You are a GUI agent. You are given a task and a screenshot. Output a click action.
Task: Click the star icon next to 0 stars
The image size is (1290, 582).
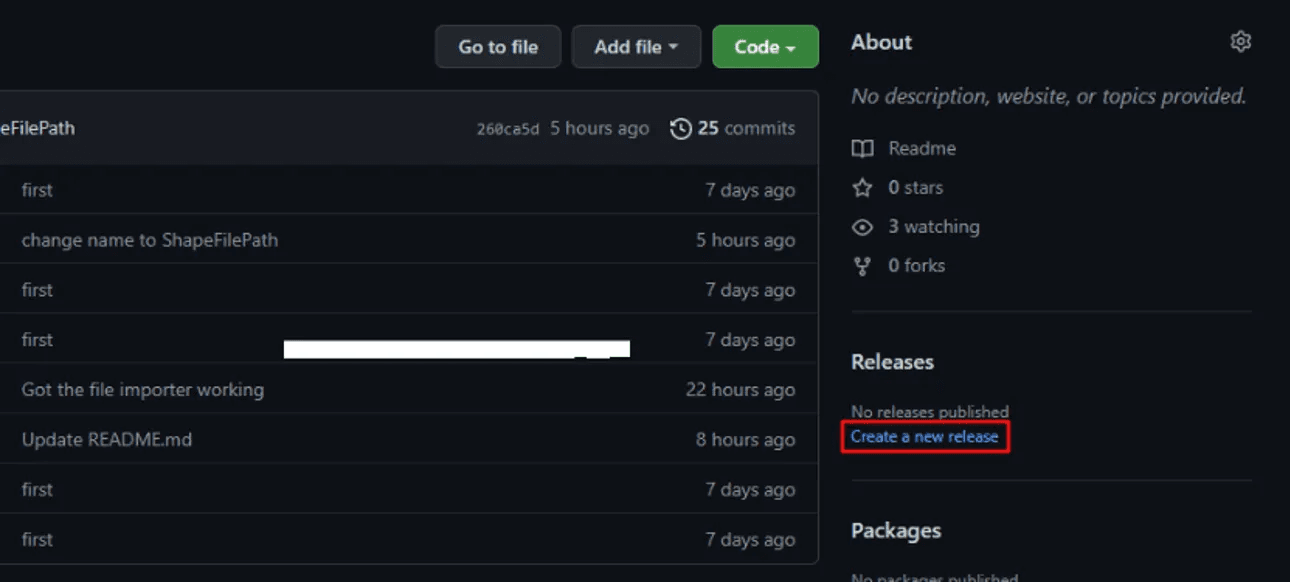(862, 188)
